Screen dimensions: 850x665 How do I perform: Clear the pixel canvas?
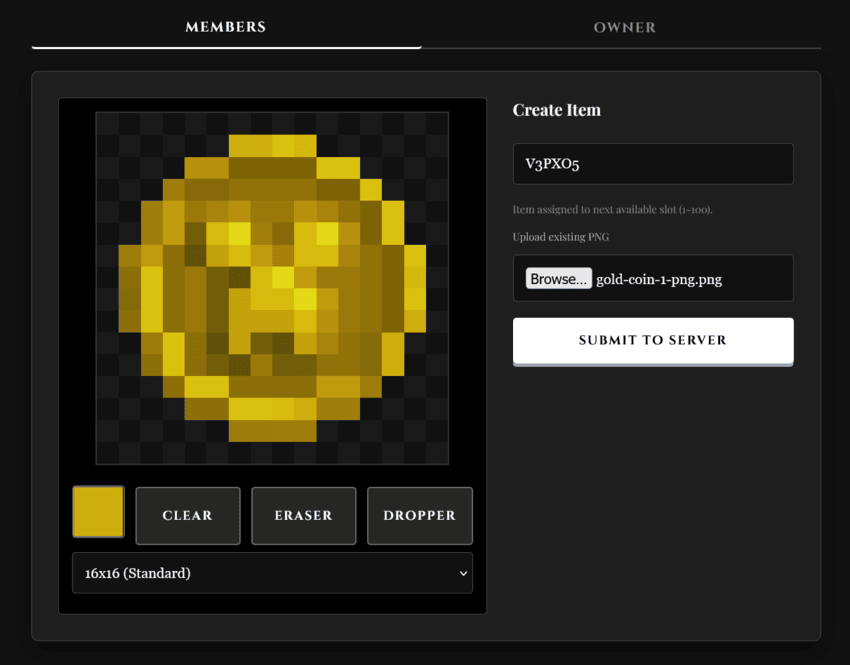click(x=188, y=515)
